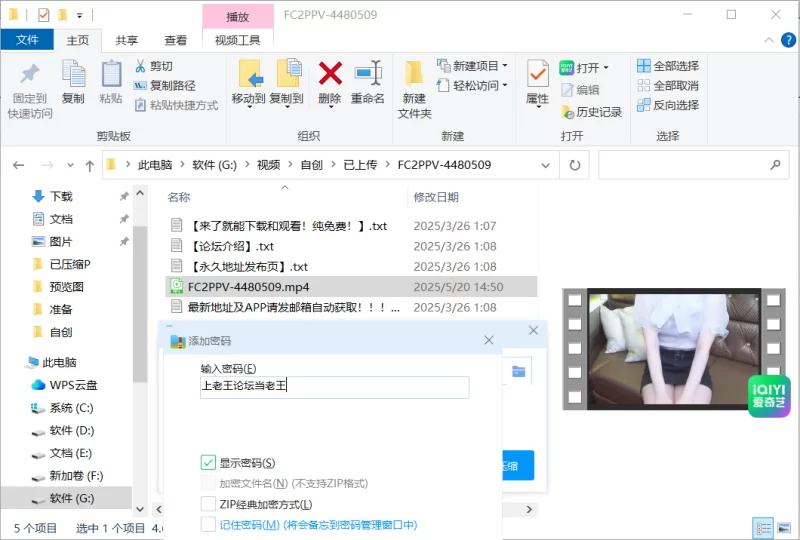Viewport: 800px width, 540px height.
Task: Check Remember password (记住密码)
Action: pos(208,524)
